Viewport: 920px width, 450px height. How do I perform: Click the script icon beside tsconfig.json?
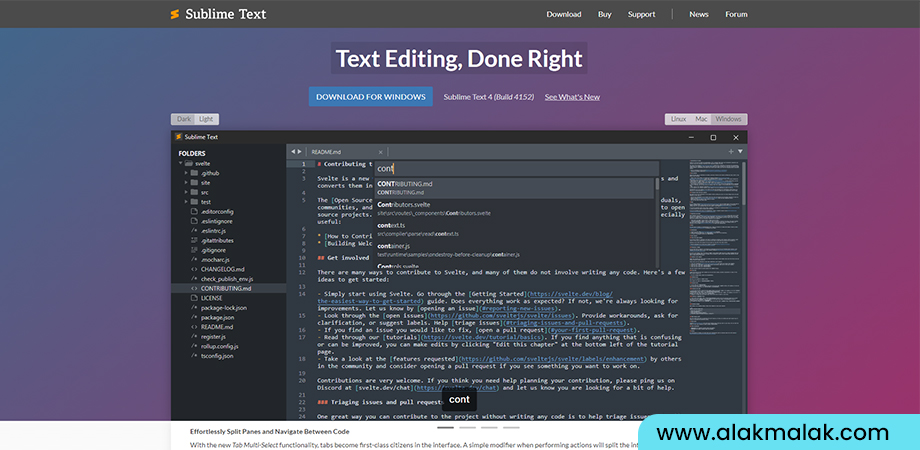(194, 356)
